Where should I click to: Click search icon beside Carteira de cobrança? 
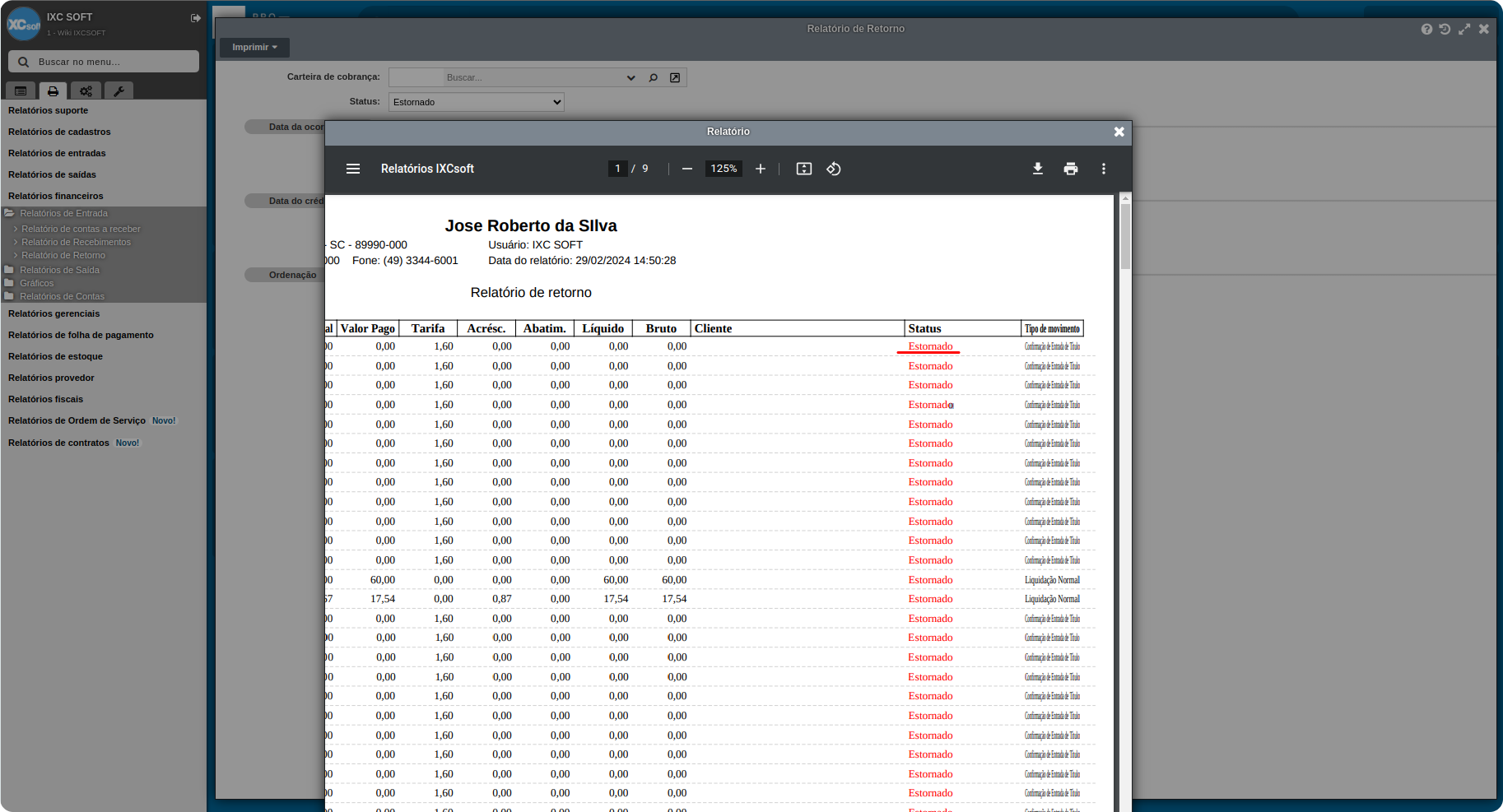point(653,77)
